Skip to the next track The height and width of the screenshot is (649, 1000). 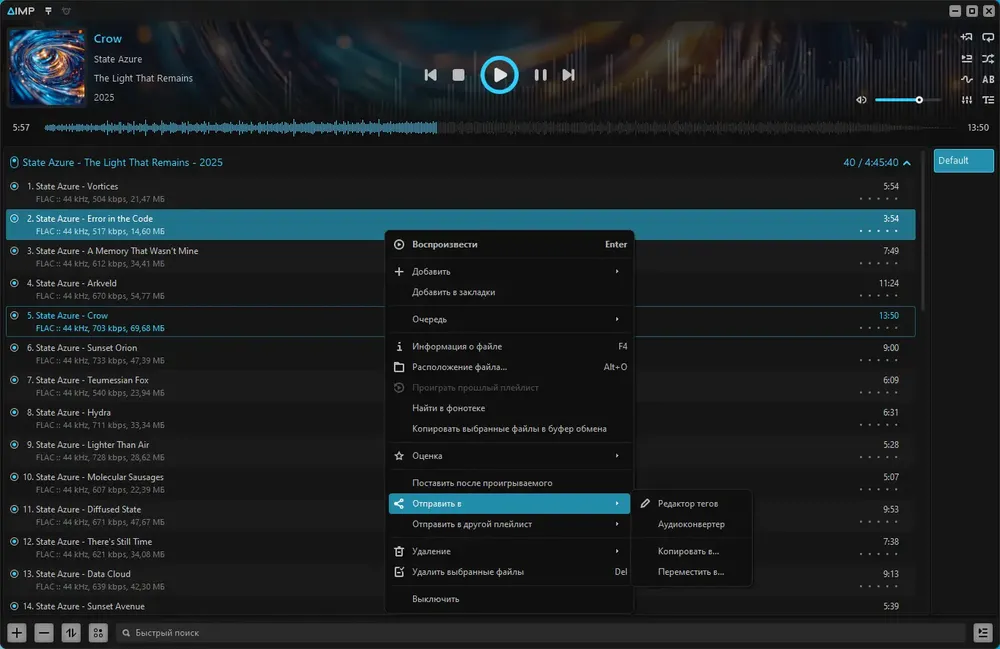[568, 75]
